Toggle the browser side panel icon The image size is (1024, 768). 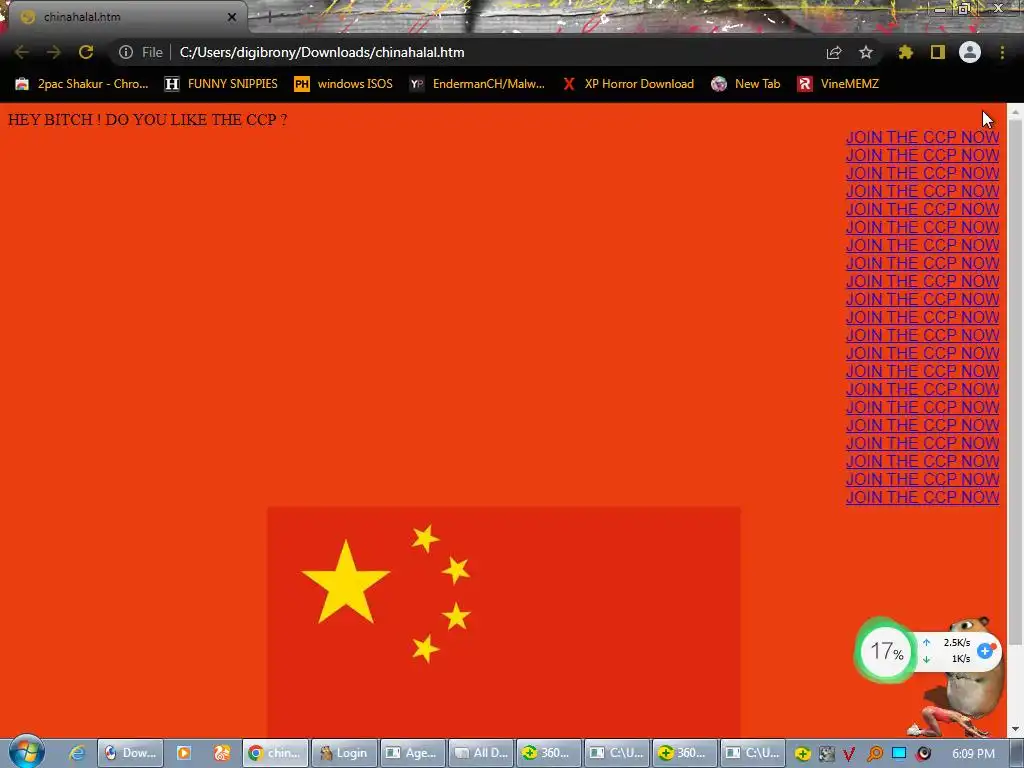[x=938, y=52]
